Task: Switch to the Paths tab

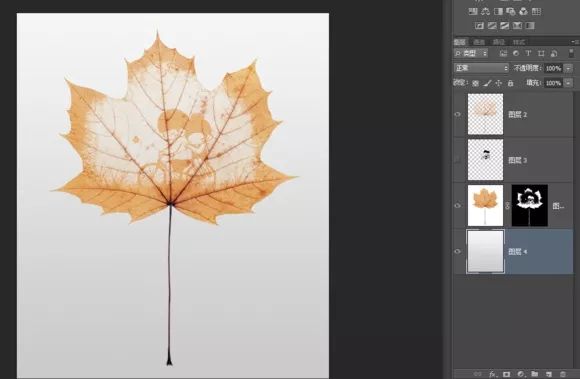Action: click(499, 42)
